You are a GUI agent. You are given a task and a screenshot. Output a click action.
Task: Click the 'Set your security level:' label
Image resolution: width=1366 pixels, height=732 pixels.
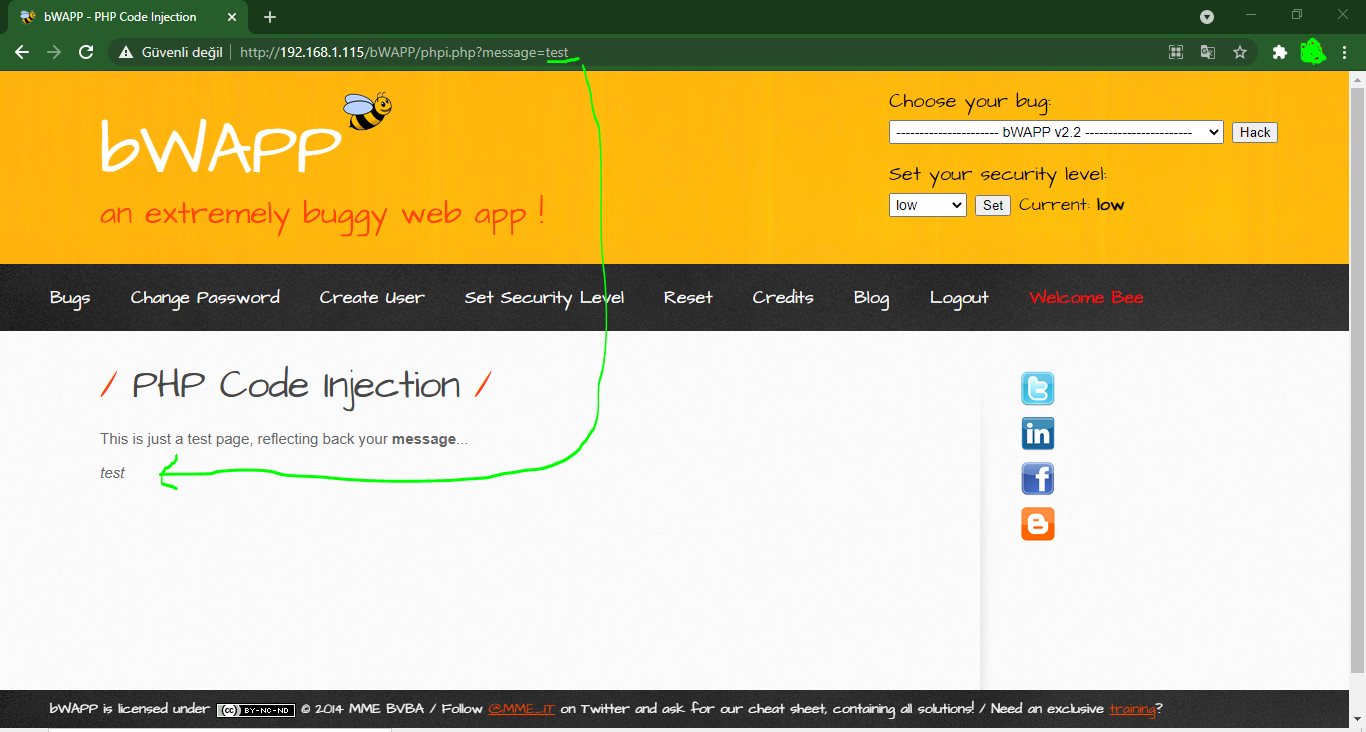998,175
